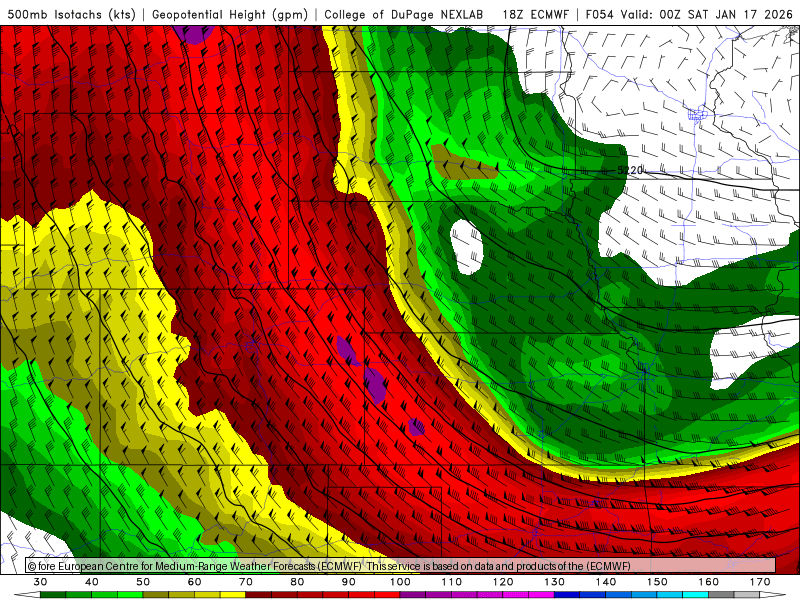Click the "18Z ECMWF" model run text

pos(535,14)
